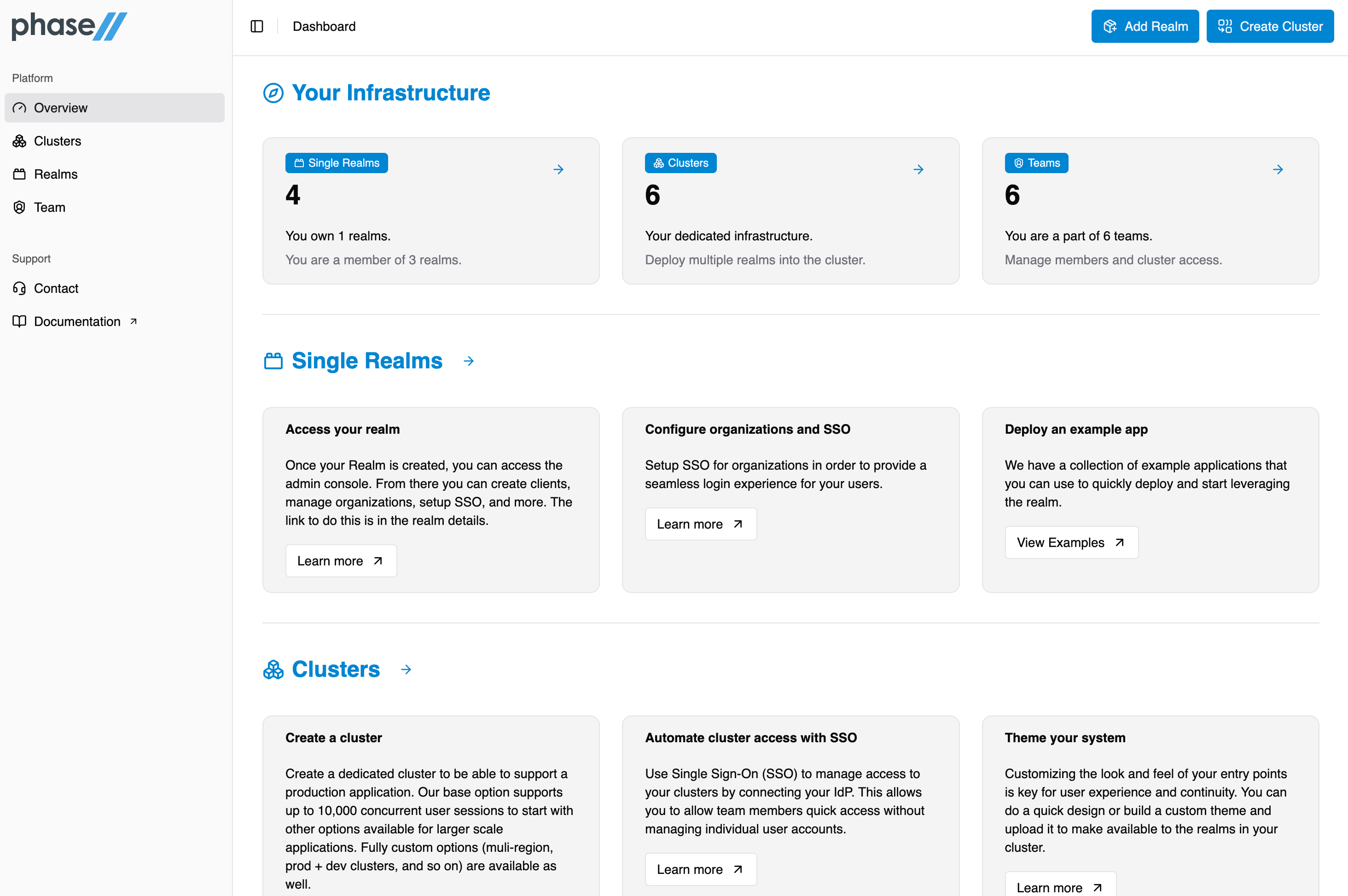
Task: Click the Your Infrastructure compass icon
Action: click(273, 93)
